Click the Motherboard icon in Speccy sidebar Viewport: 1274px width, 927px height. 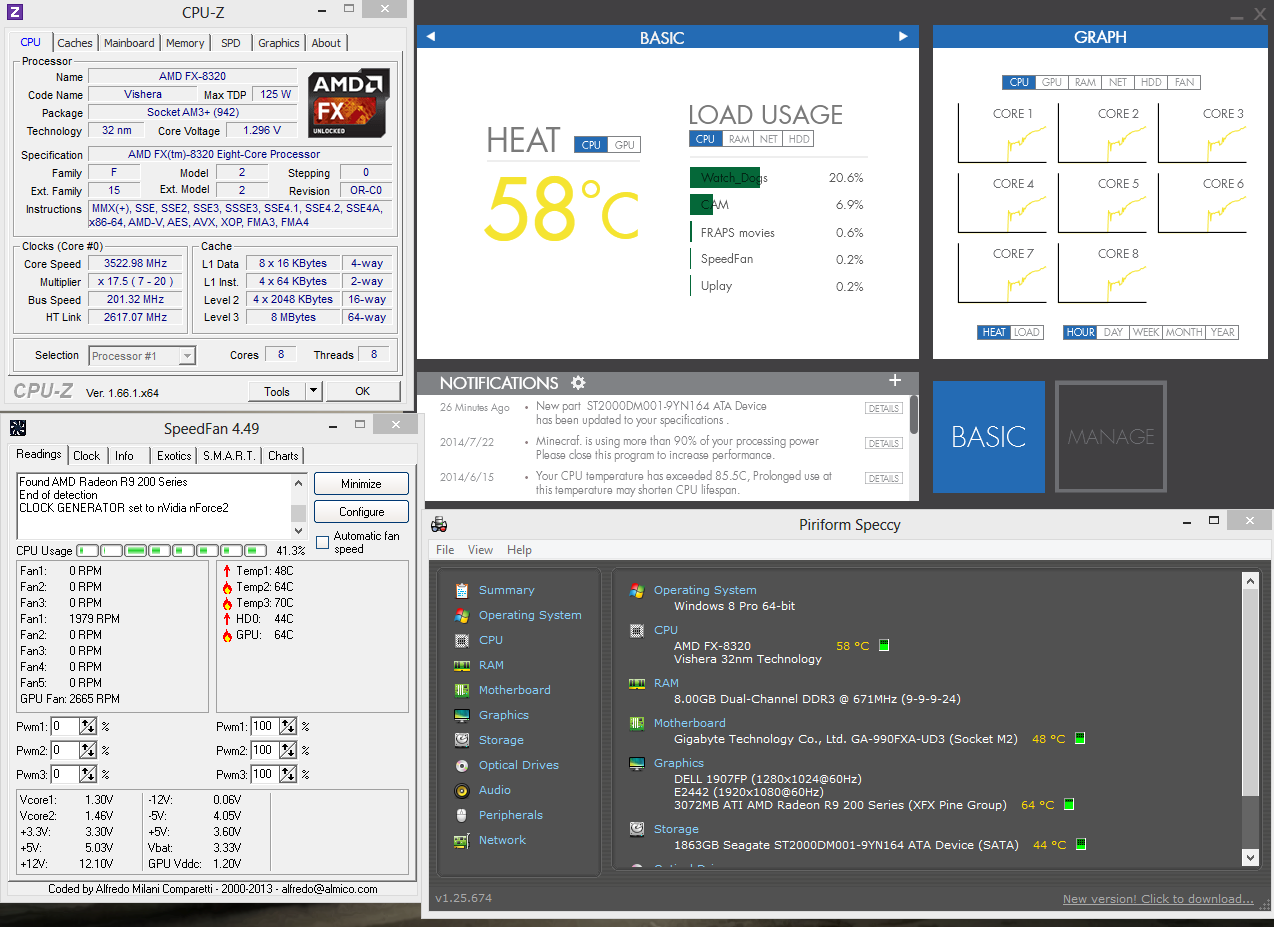click(x=461, y=690)
